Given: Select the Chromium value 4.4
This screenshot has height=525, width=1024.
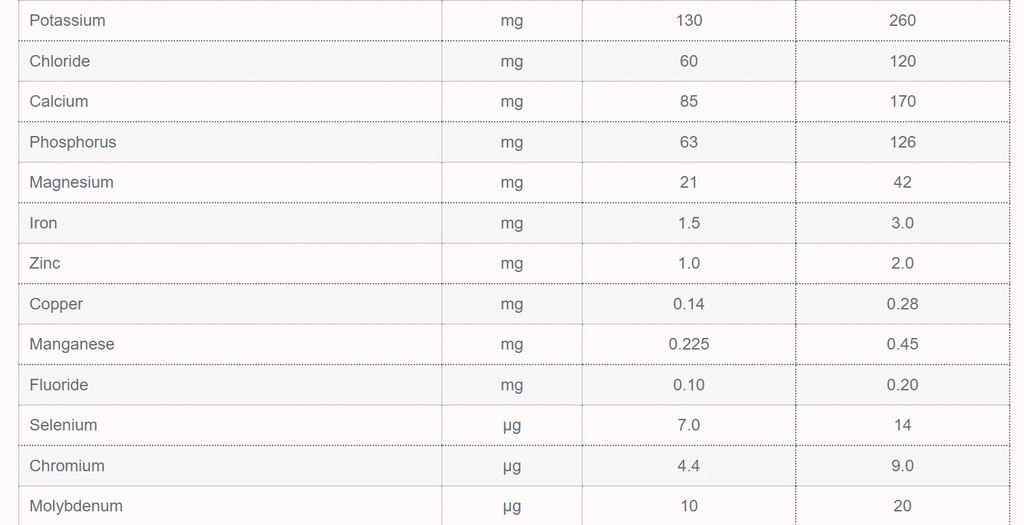Looking at the screenshot, I should [688, 466].
